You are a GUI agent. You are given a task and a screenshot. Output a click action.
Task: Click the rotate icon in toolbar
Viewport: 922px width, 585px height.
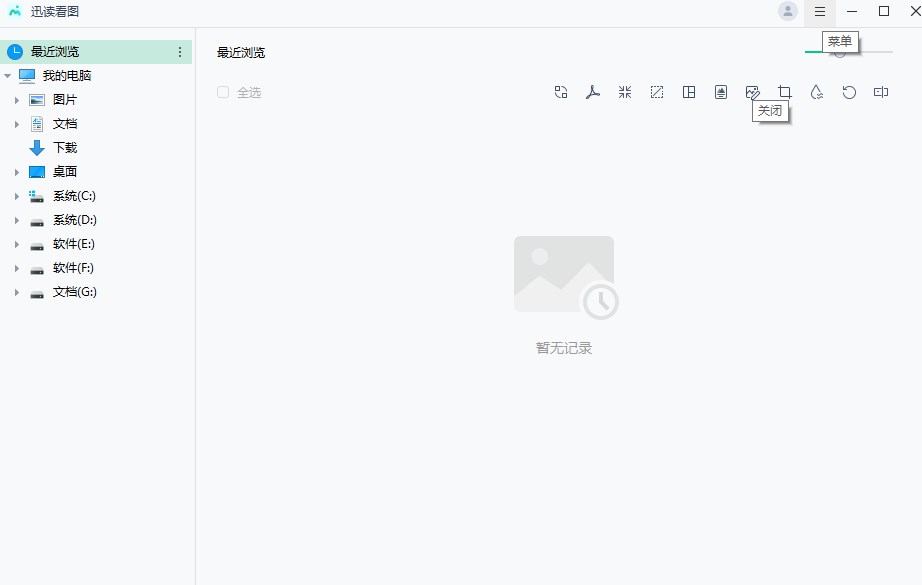tap(849, 92)
